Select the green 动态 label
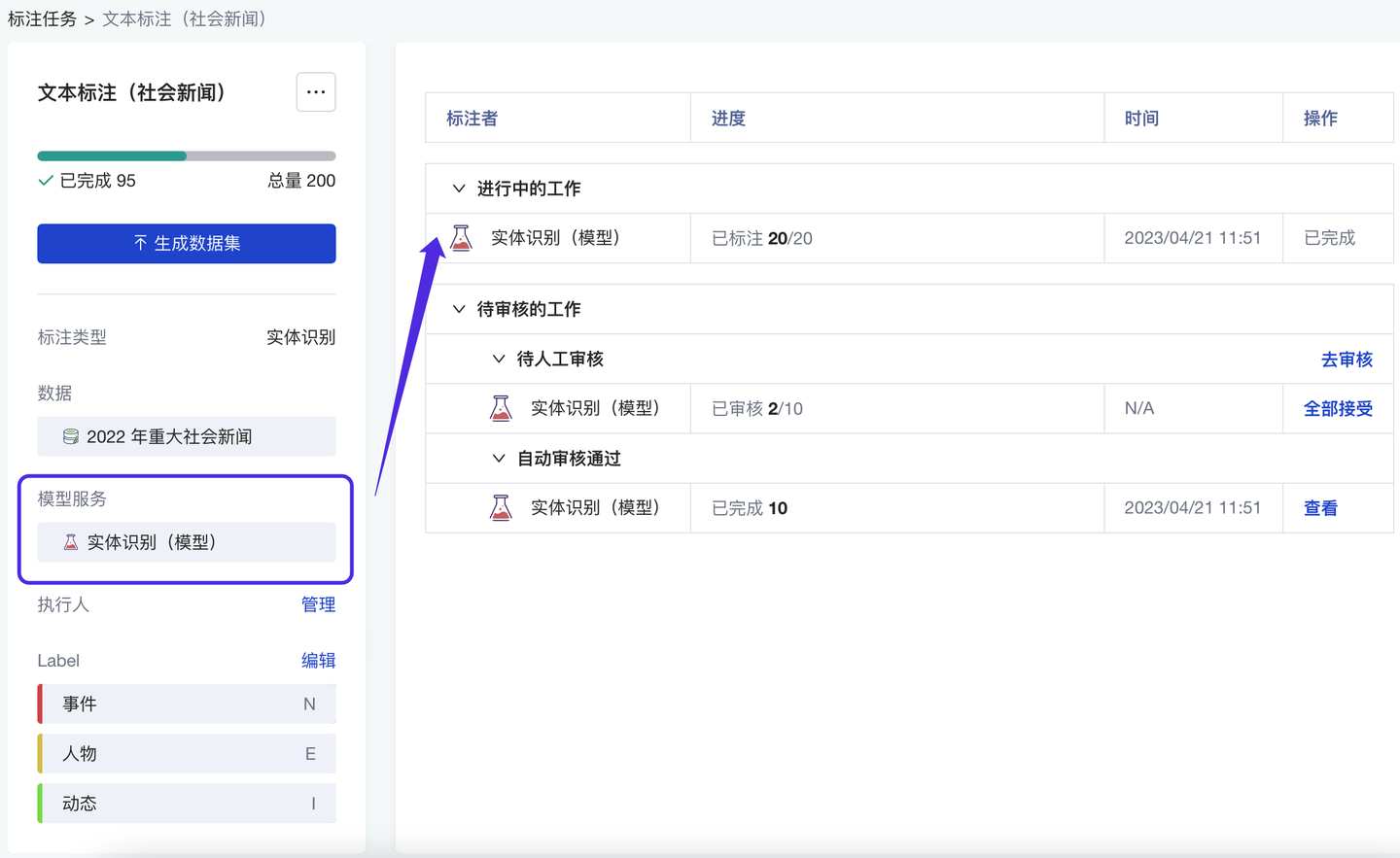1400x858 pixels. coord(187,803)
